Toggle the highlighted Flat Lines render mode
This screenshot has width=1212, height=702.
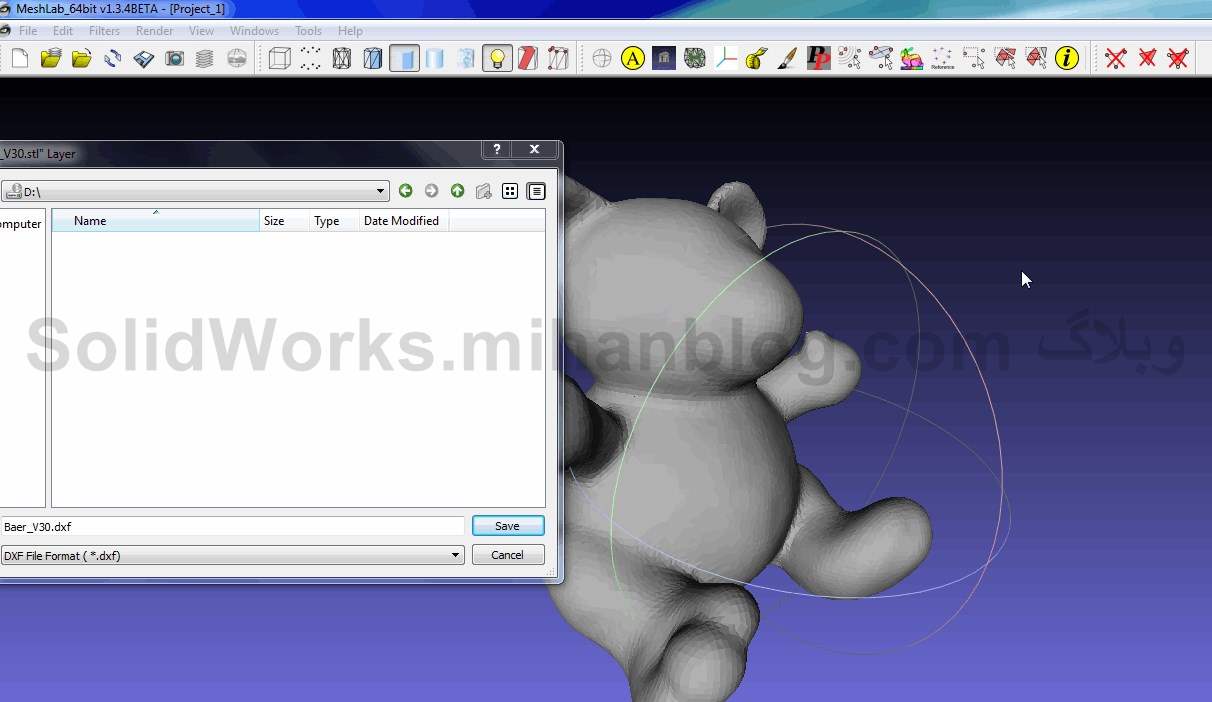[x=404, y=59]
